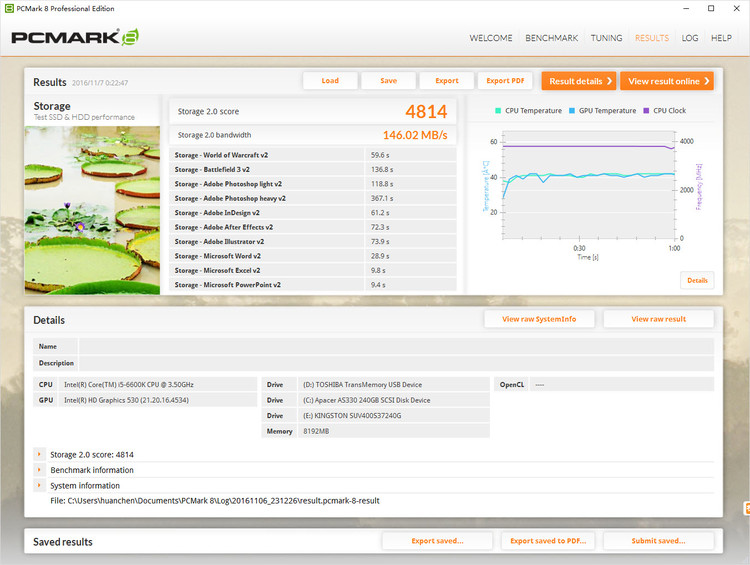Screen dimensions: 750x565
Task: Select the Microsoft Excel v2 row
Action: [x=313, y=270]
